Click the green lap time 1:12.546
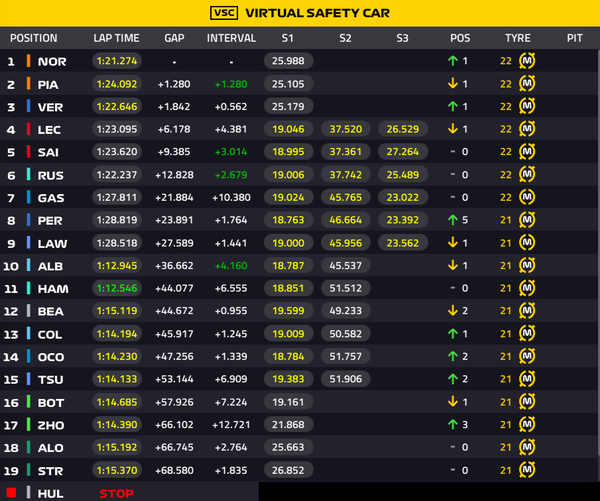 point(117,288)
